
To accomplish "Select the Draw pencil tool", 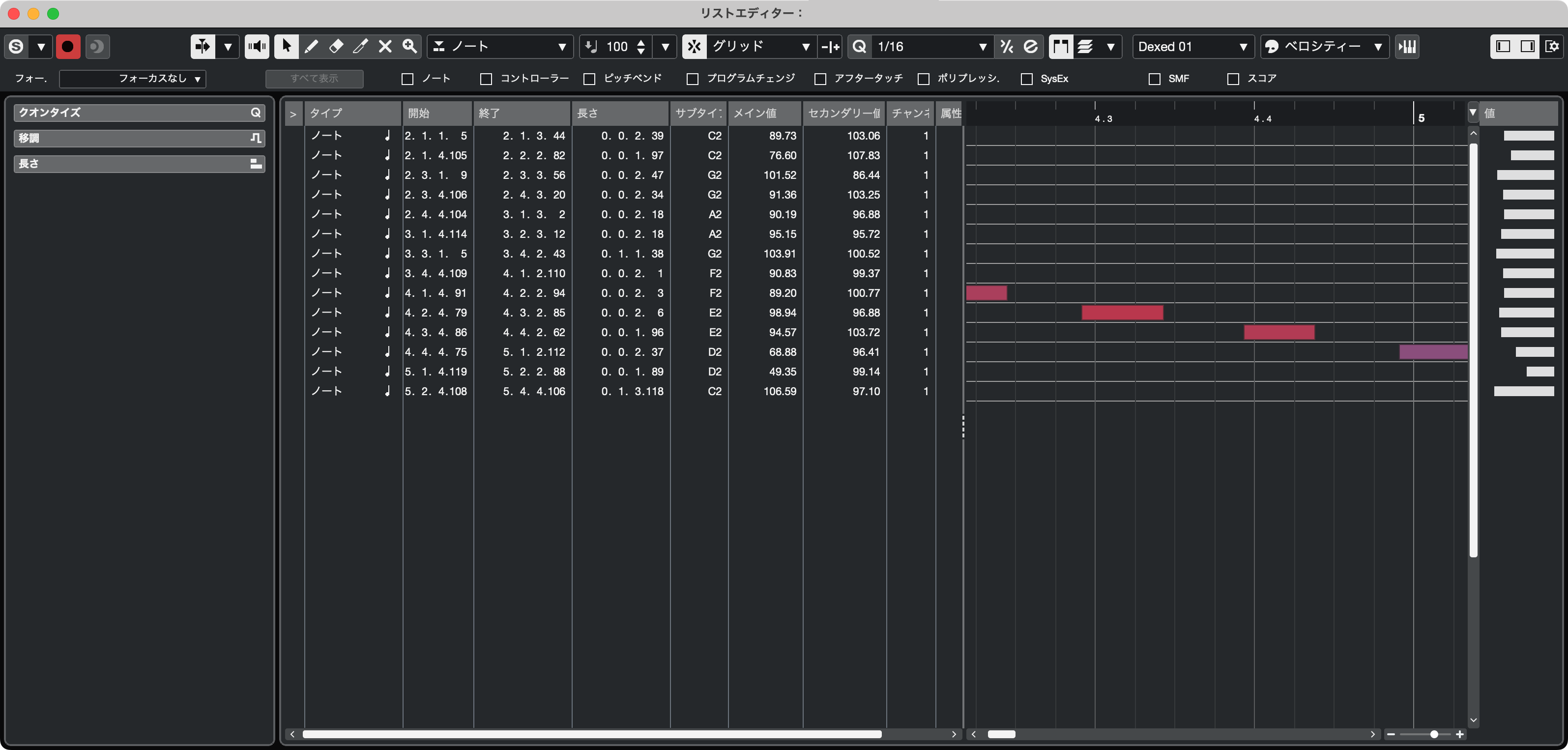I will [x=311, y=46].
